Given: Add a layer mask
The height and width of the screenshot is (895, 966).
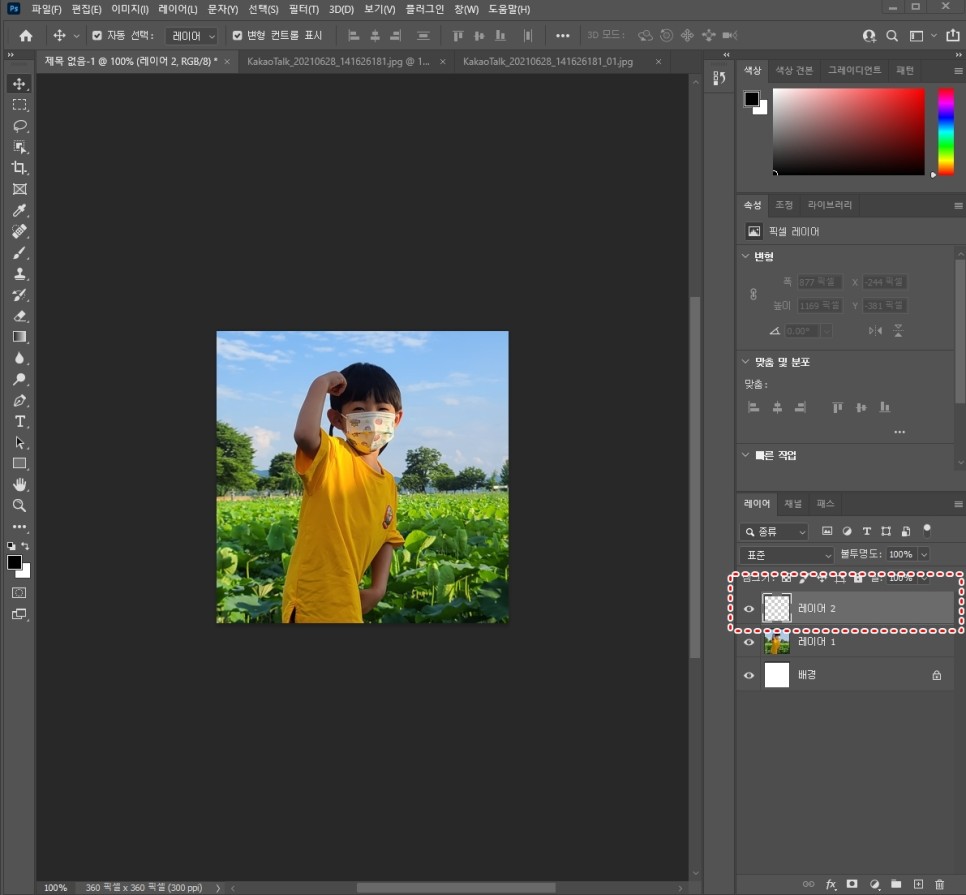Looking at the screenshot, I should point(852,884).
